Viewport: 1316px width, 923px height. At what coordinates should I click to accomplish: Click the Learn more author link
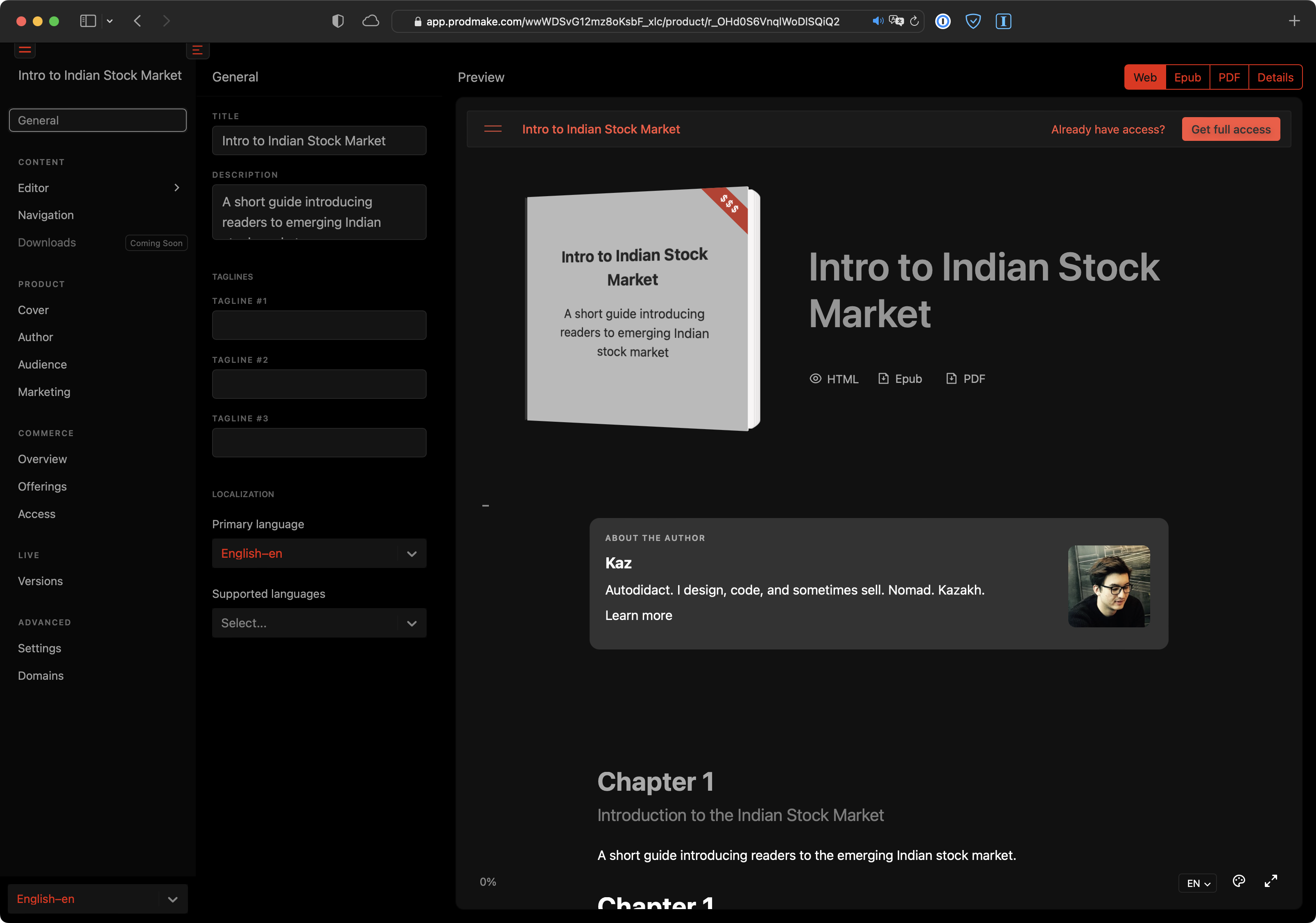[638, 615]
